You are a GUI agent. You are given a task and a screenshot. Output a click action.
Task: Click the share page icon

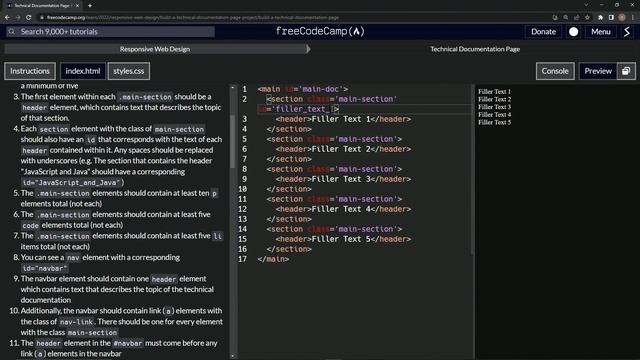(x=576, y=18)
